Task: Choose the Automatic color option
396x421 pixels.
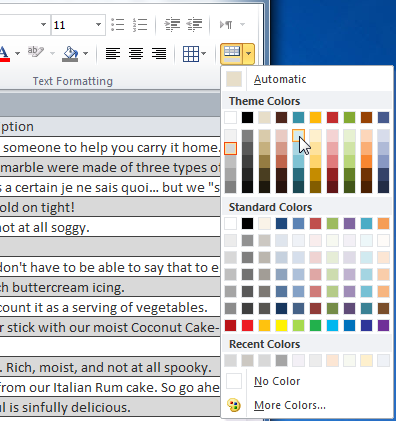Action: pyautogui.click(x=307, y=79)
